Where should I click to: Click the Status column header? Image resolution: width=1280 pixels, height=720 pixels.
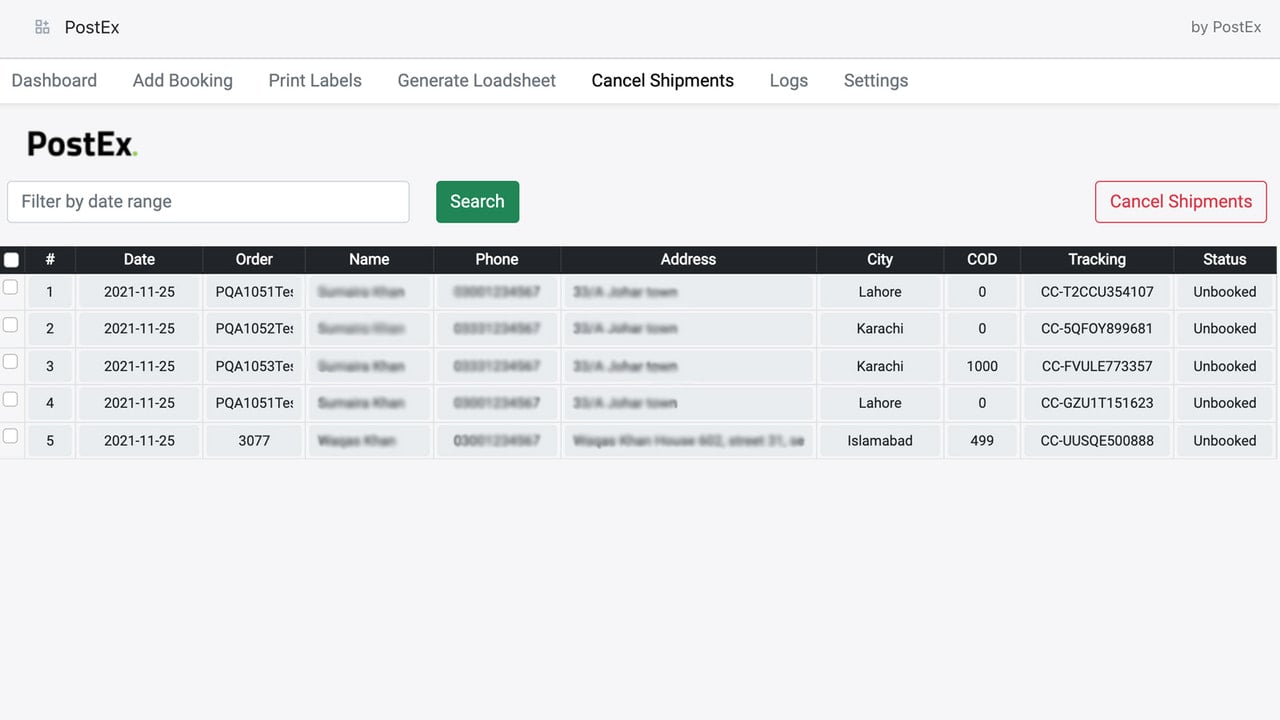(x=1225, y=260)
